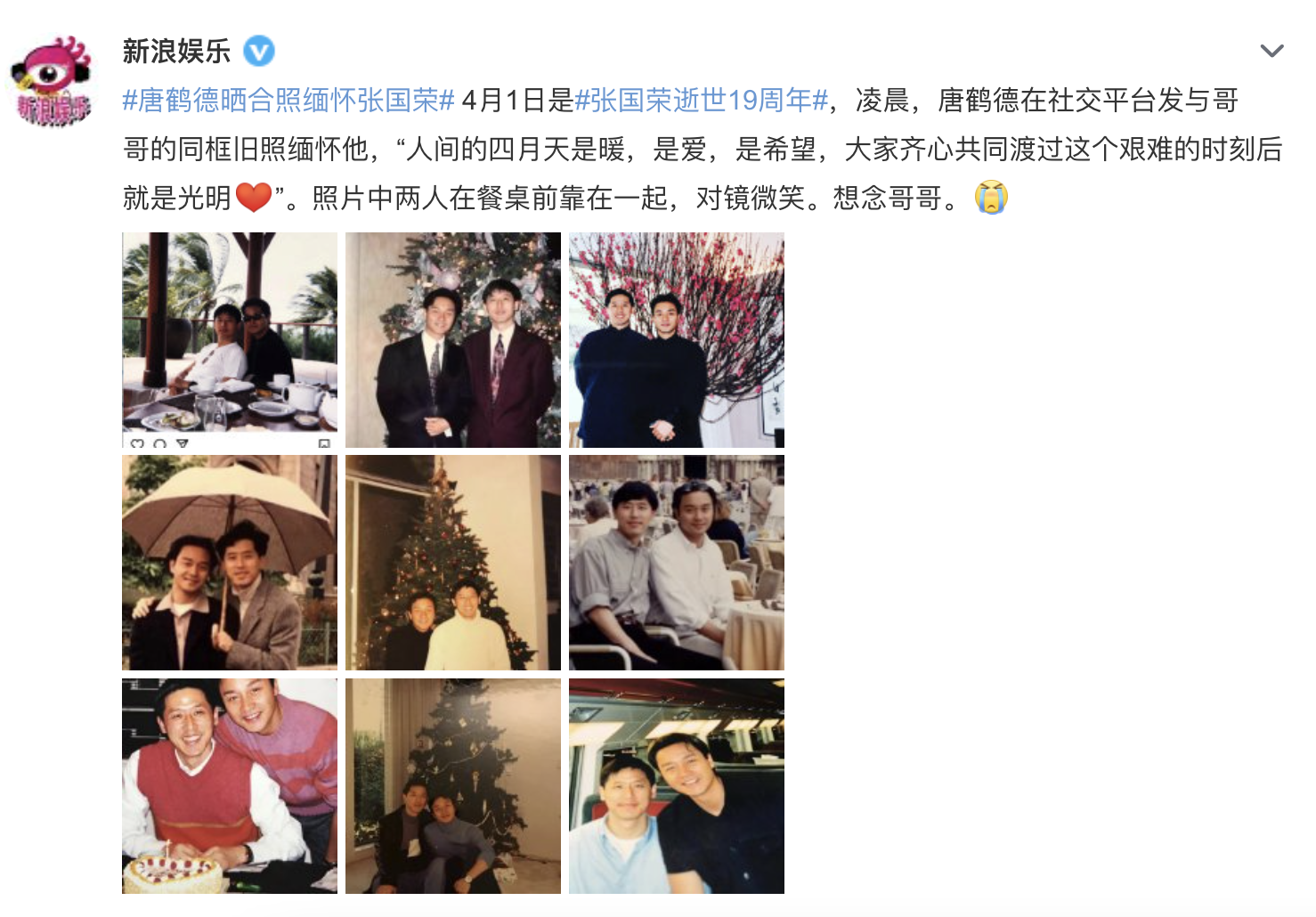Viewport: 1316px width, 917px height.
Task: Open the tall Christmas tree photo
Action: click(x=453, y=563)
